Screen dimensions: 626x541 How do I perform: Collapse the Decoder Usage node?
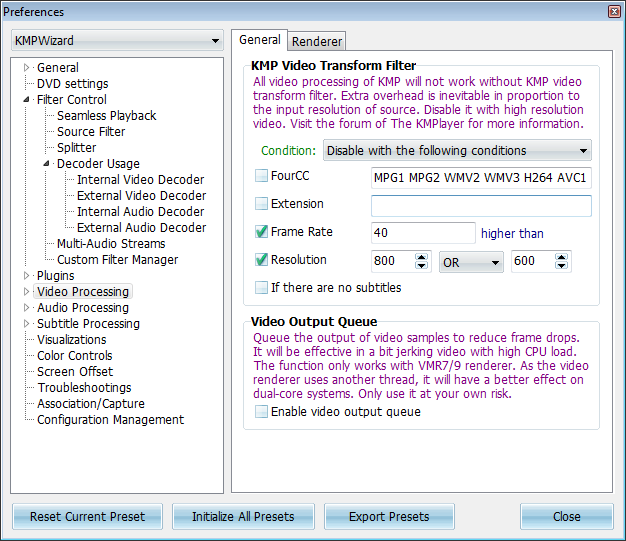(46, 163)
